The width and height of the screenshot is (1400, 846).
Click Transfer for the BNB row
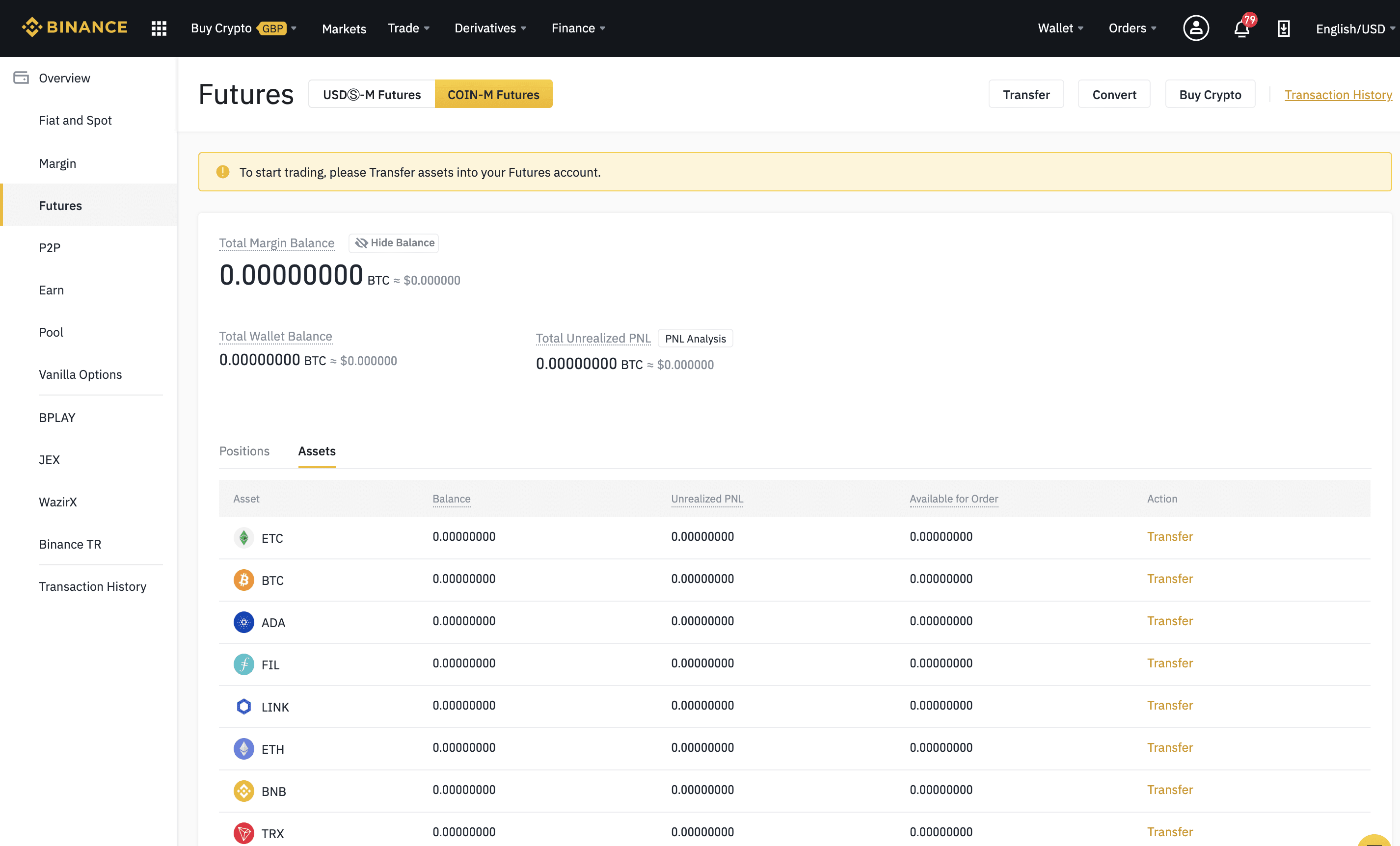point(1169,789)
